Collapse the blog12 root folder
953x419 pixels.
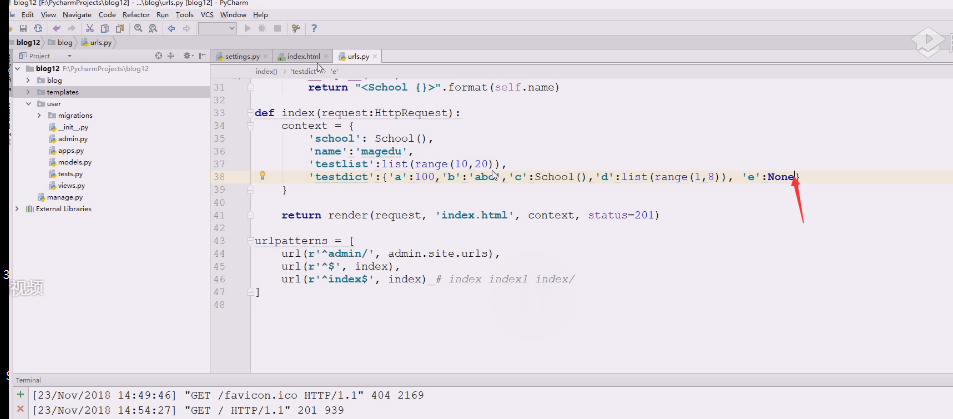click(x=18, y=69)
